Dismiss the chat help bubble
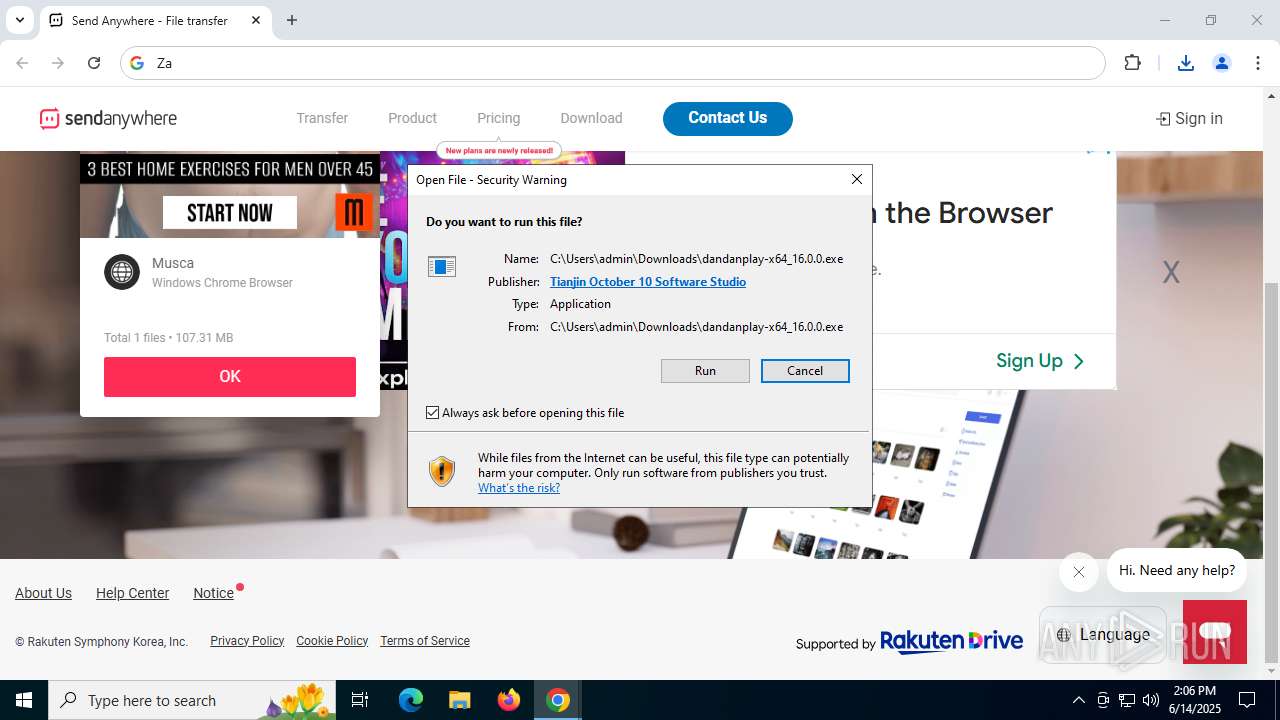 1078,572
